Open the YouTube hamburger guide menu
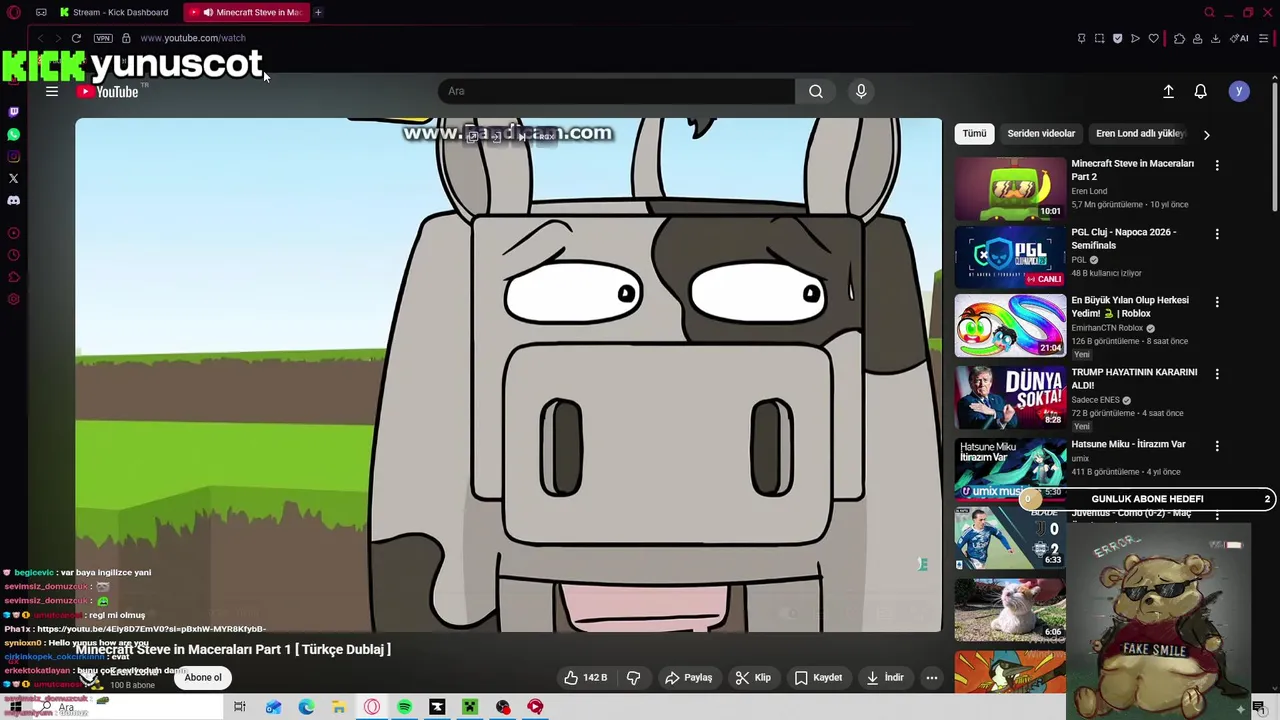Viewport: 1280px width, 720px height. (x=52, y=91)
